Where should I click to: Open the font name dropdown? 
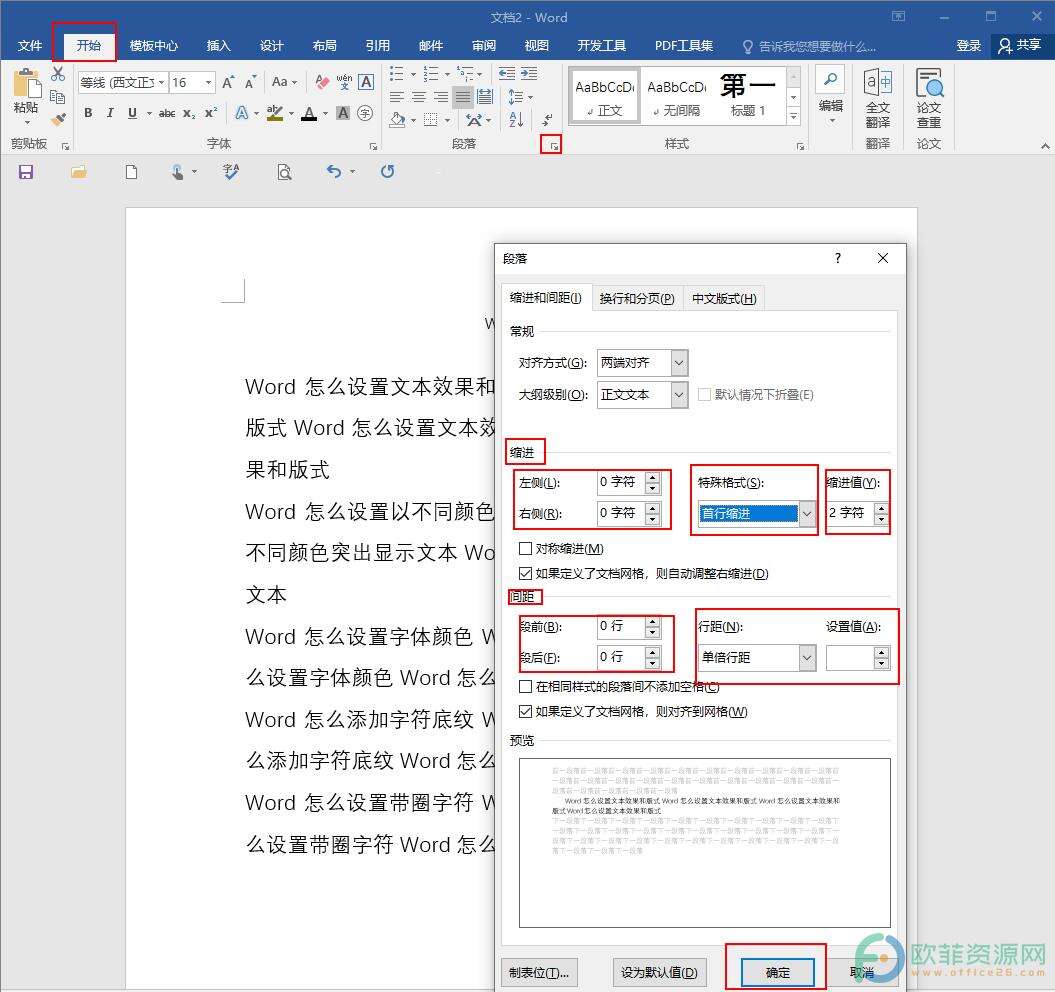coord(161,82)
